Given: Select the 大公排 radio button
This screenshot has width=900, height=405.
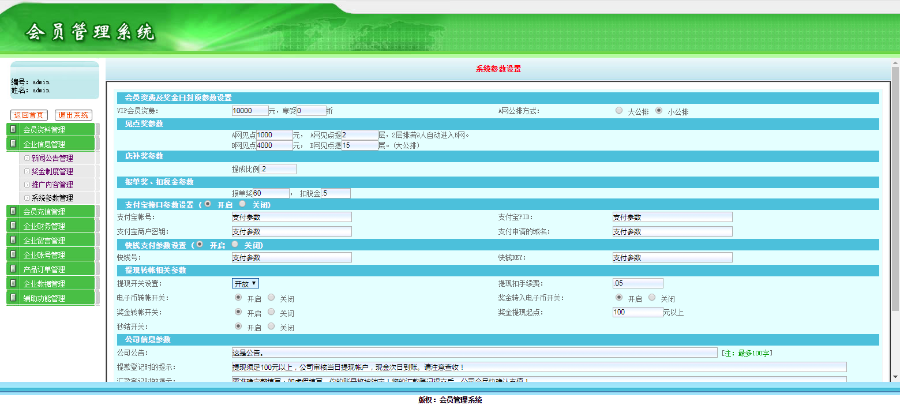Looking at the screenshot, I should click(619, 110).
